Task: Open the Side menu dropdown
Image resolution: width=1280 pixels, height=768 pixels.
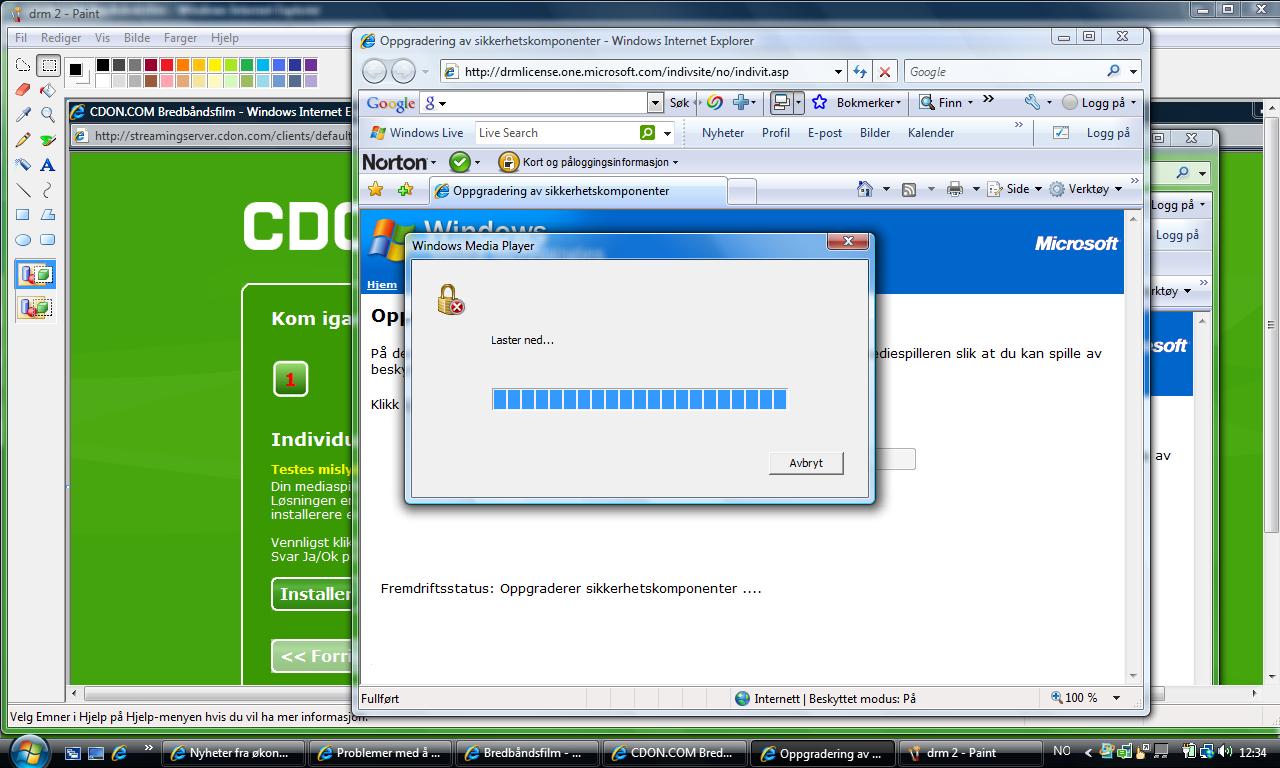Action: point(1037,189)
